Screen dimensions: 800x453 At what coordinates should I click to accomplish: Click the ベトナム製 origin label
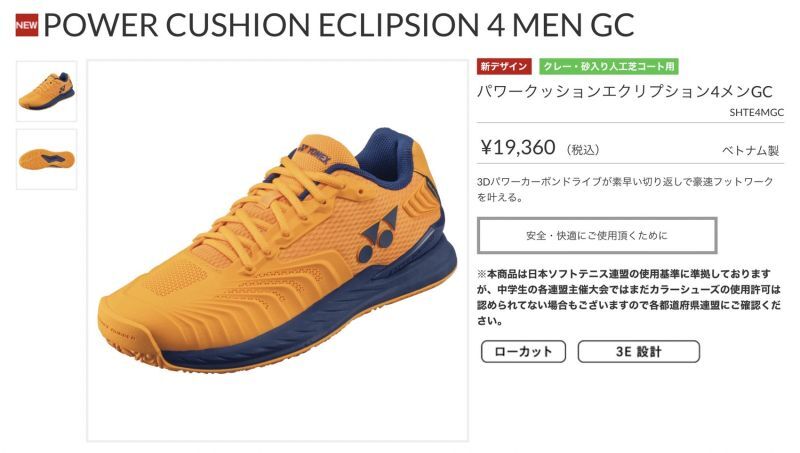(750, 150)
